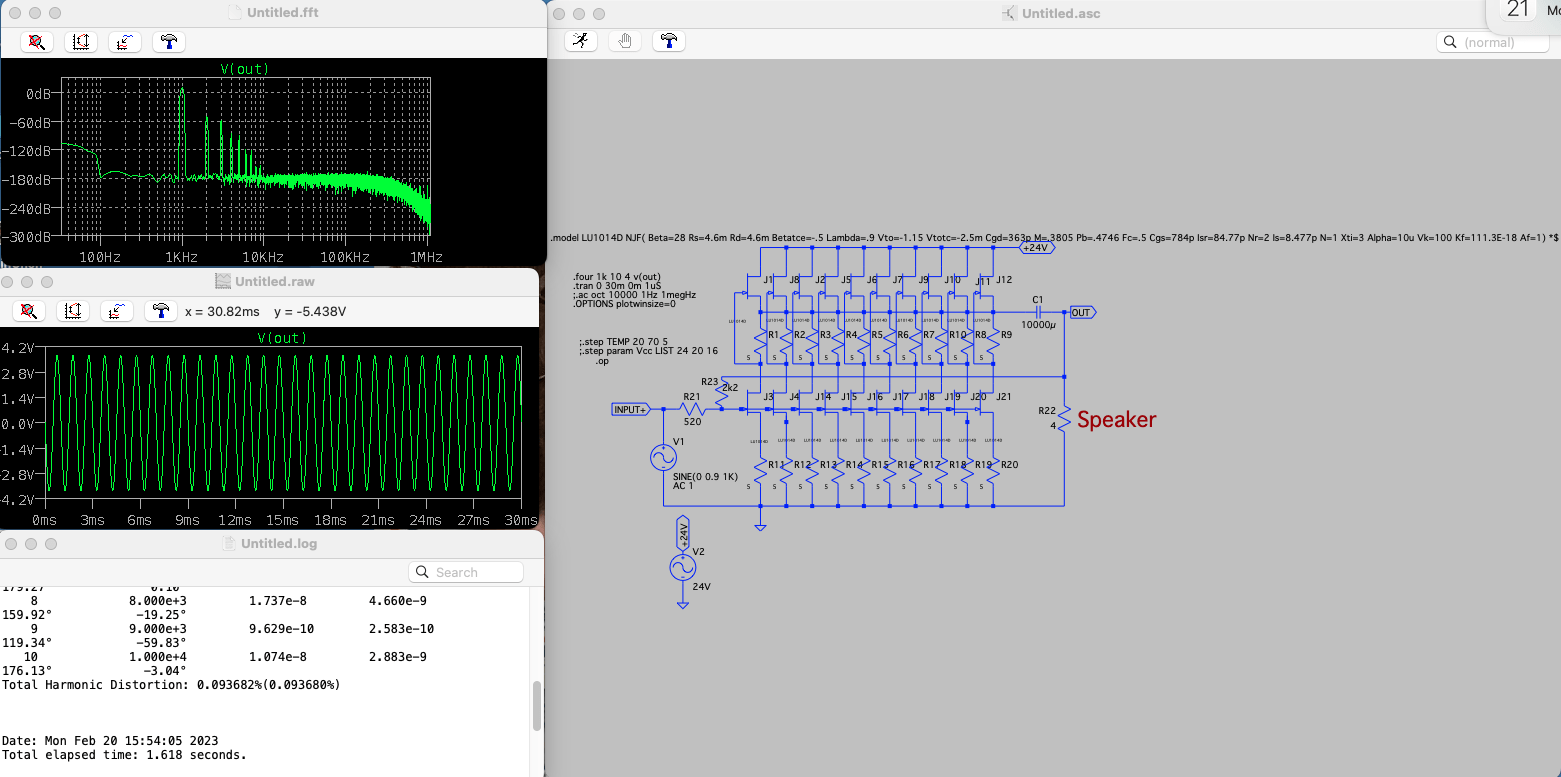Click 10000µ capacitor value text
This screenshot has height=777, width=1561.
pyautogui.click(x=1038, y=325)
